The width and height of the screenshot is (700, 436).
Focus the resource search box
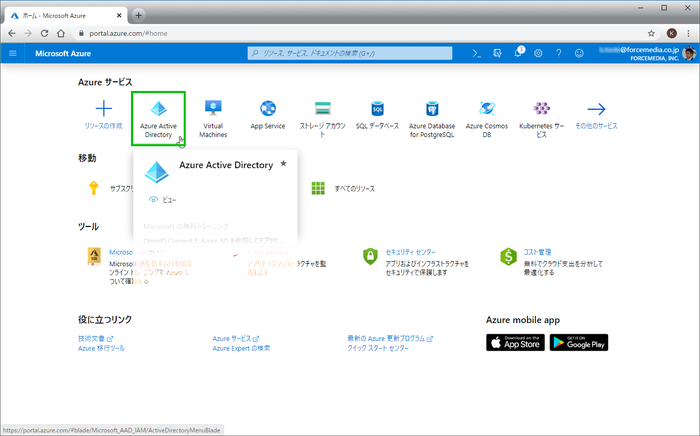350,53
